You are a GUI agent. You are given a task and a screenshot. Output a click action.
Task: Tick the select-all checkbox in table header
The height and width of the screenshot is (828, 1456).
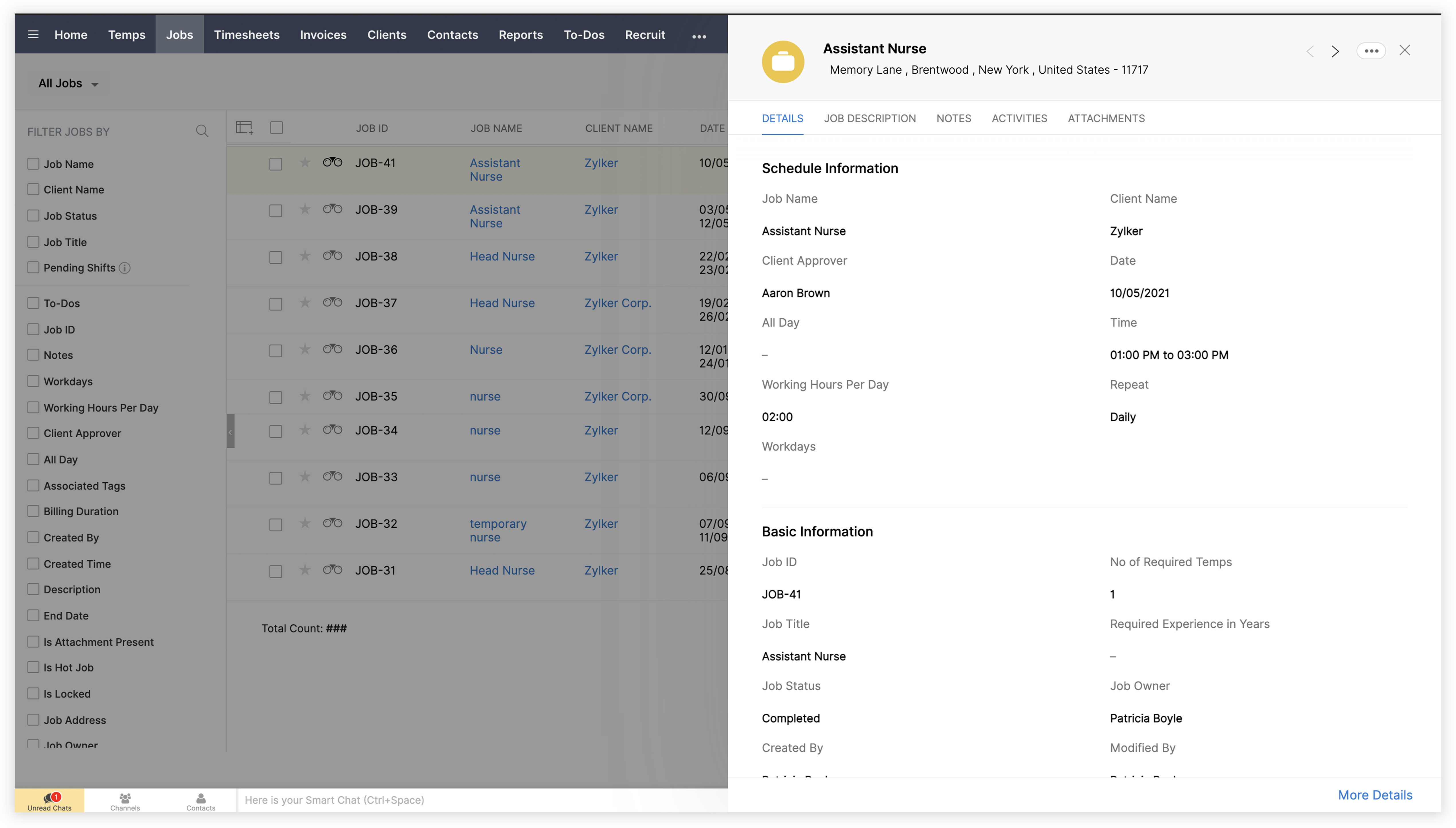click(276, 128)
